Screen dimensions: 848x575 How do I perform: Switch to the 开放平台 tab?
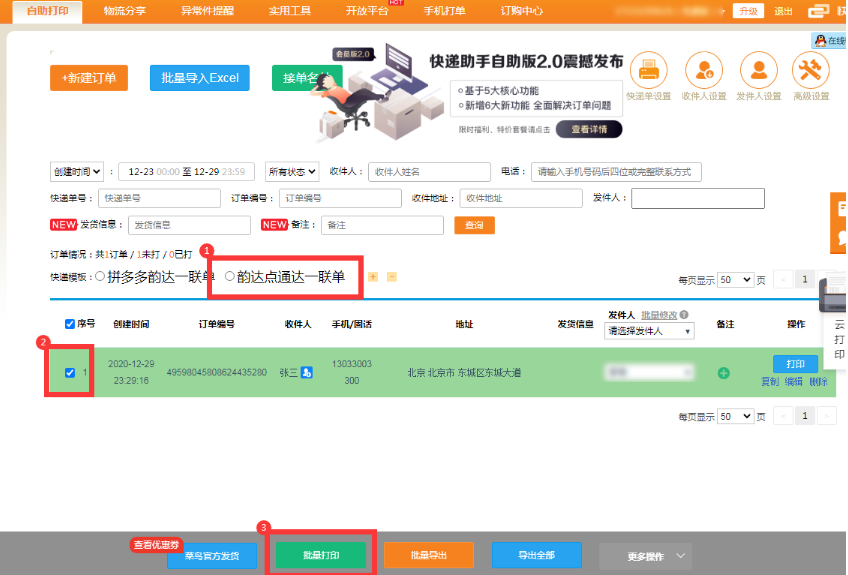pyautogui.click(x=367, y=11)
